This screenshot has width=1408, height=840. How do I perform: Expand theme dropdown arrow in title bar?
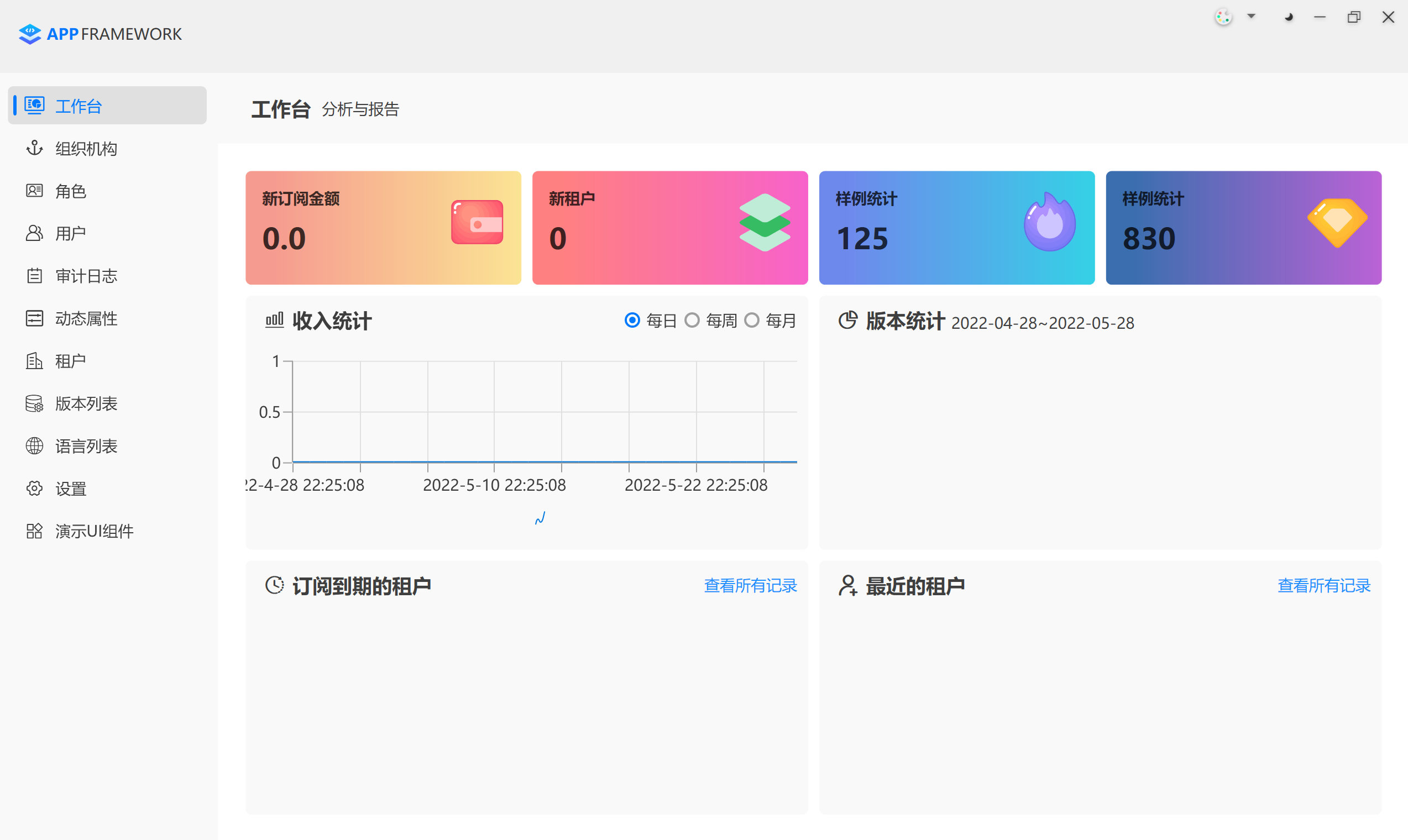[1251, 17]
